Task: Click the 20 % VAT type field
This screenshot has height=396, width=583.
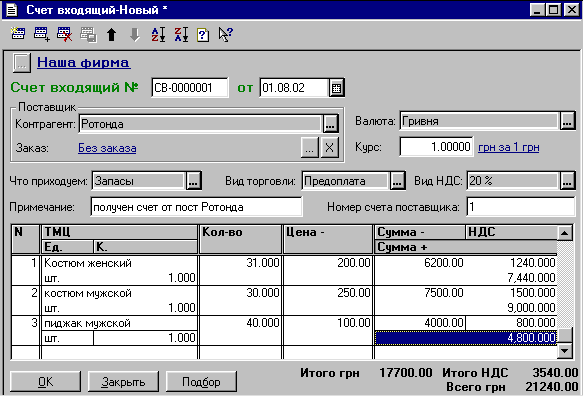Action: tap(513, 181)
